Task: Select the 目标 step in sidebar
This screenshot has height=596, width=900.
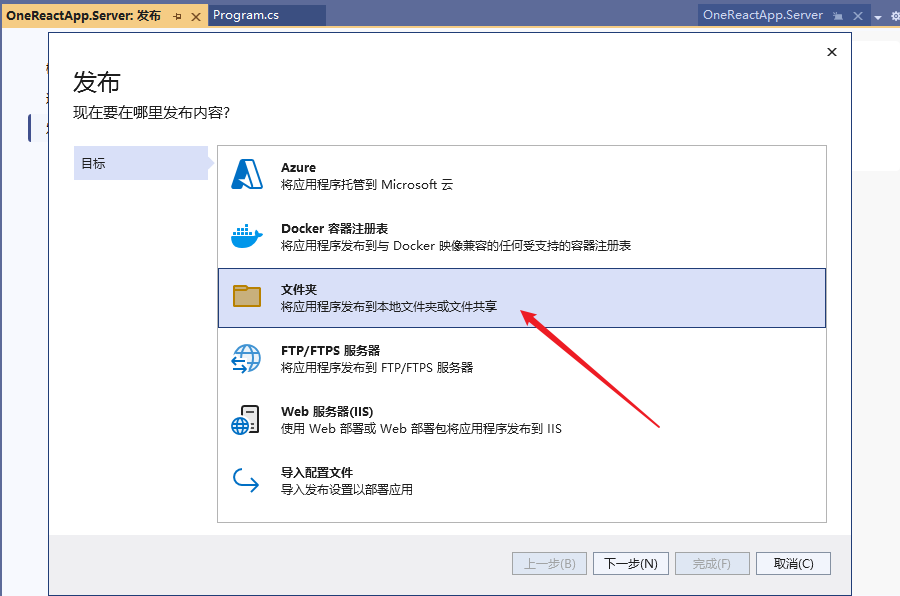Action: click(x=141, y=163)
